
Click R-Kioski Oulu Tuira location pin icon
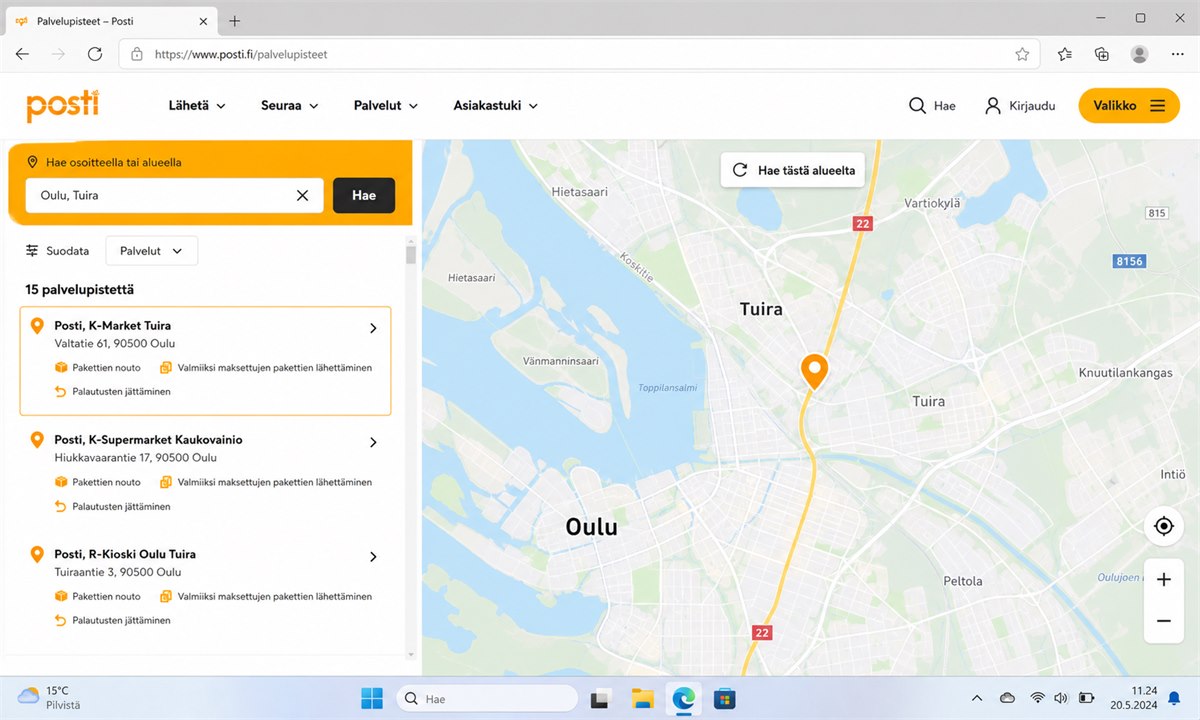[37, 554]
